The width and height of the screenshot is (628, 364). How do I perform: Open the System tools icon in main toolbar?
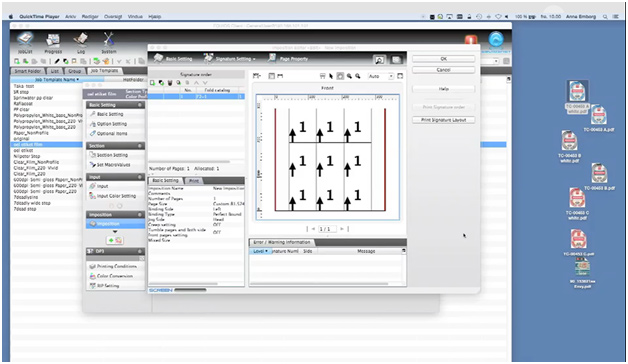click(109, 43)
